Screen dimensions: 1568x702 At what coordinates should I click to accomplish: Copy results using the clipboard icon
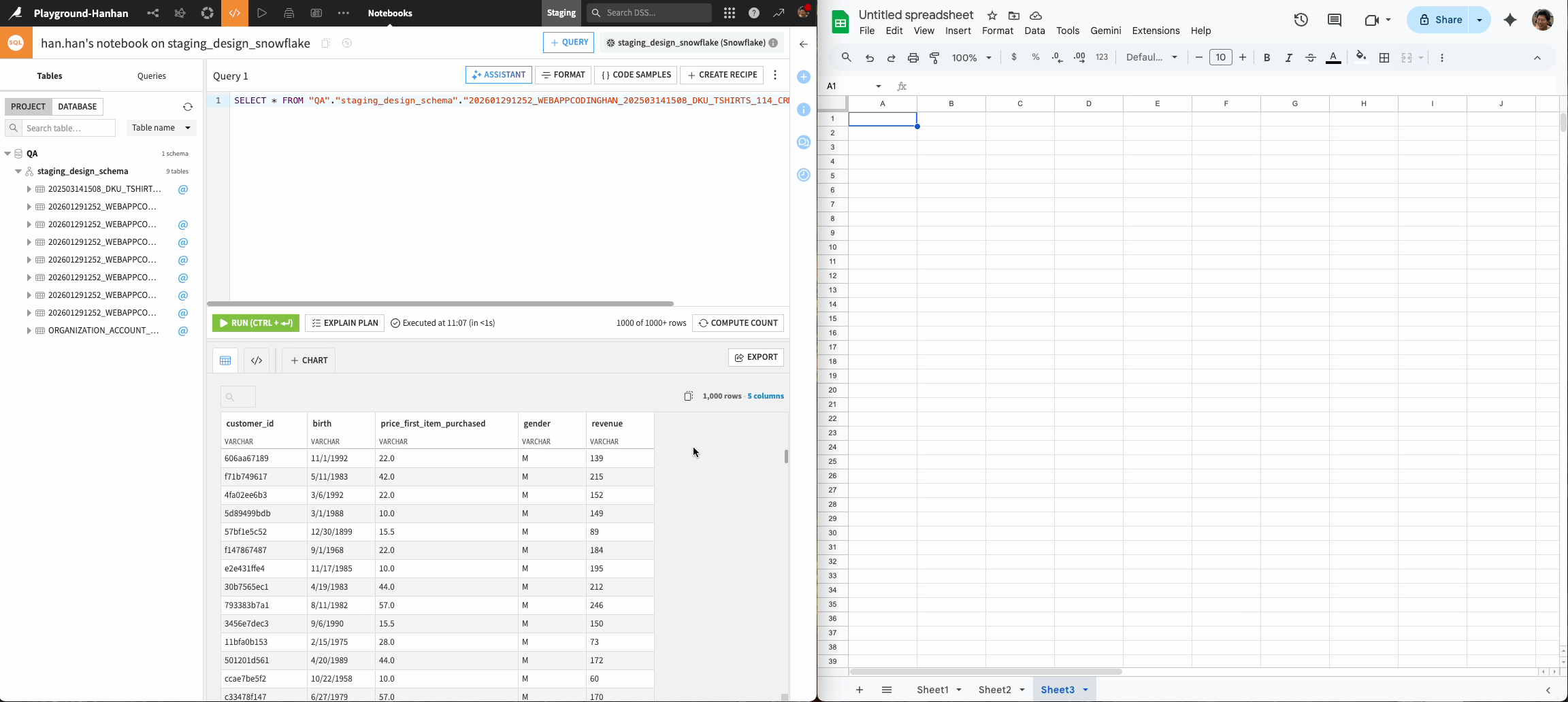(689, 396)
